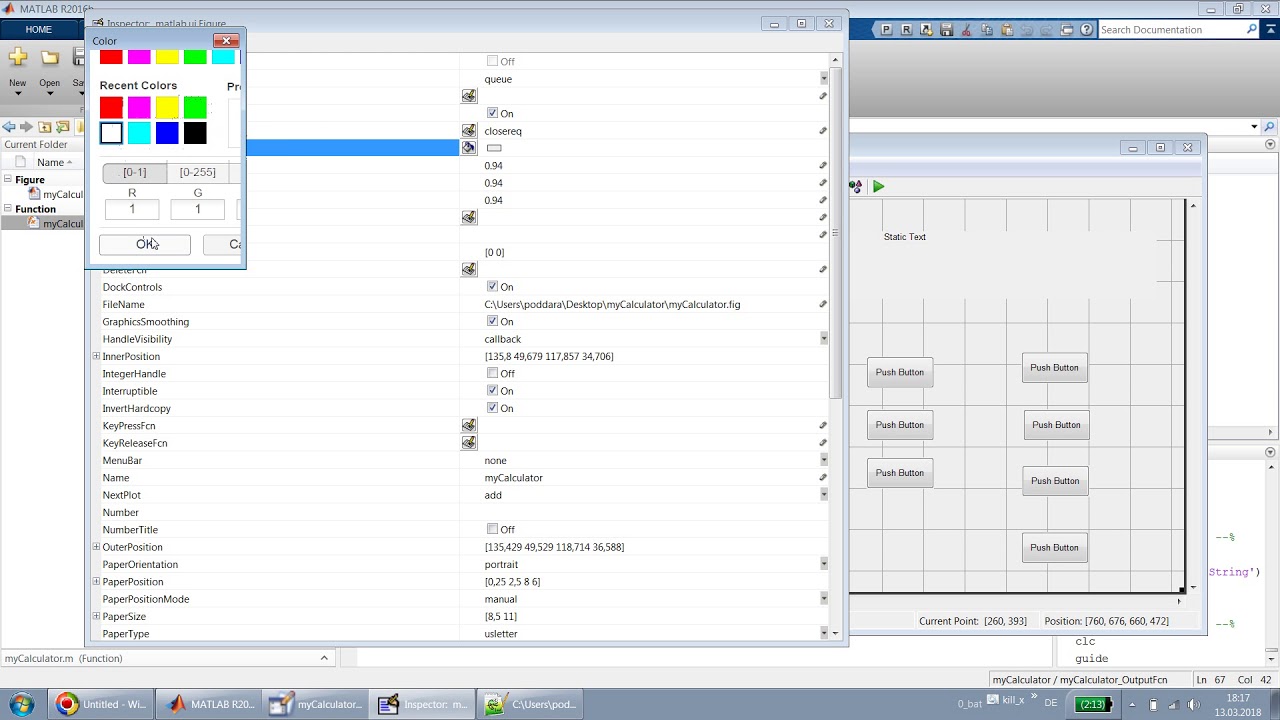Click the Switch Windows icon
The image size is (1280, 720).
1067,30
